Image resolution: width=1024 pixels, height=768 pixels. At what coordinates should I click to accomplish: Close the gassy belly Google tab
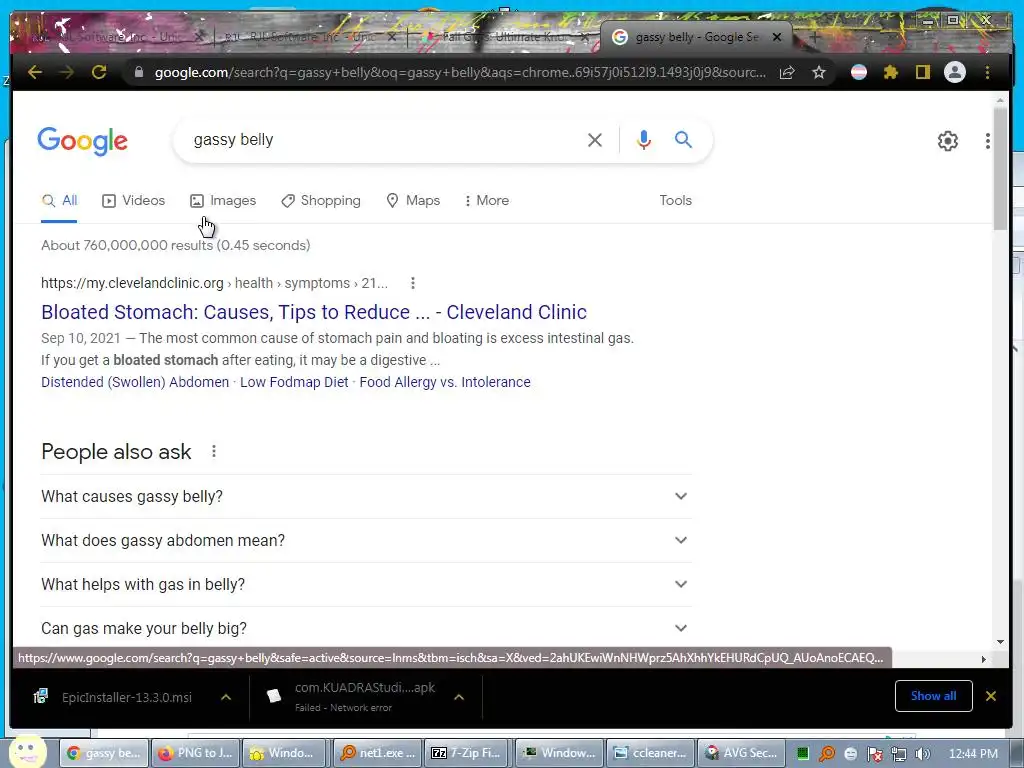pos(776,37)
